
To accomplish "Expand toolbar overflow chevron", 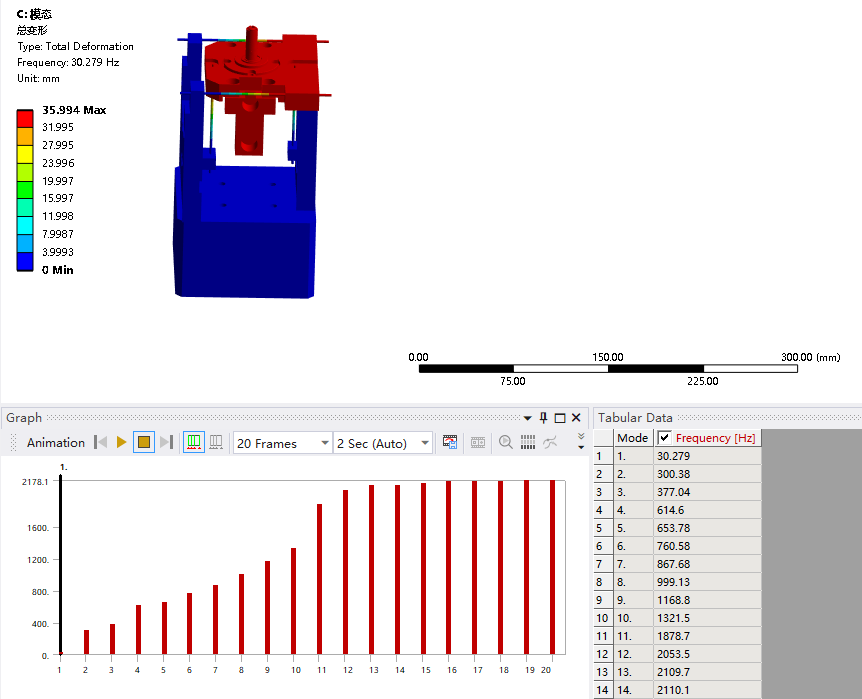I will click(581, 442).
